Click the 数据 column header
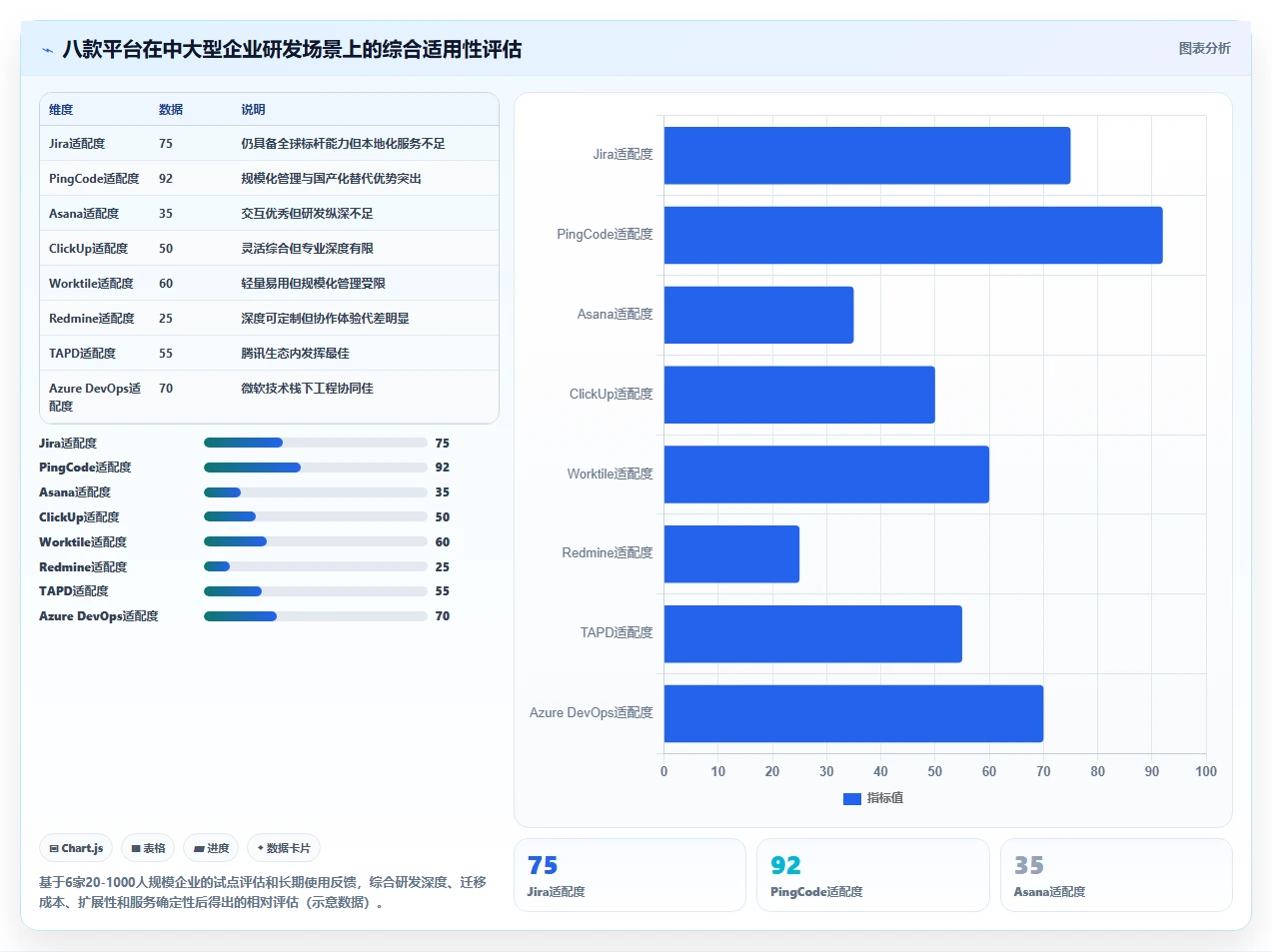The image size is (1272, 952). click(x=171, y=110)
